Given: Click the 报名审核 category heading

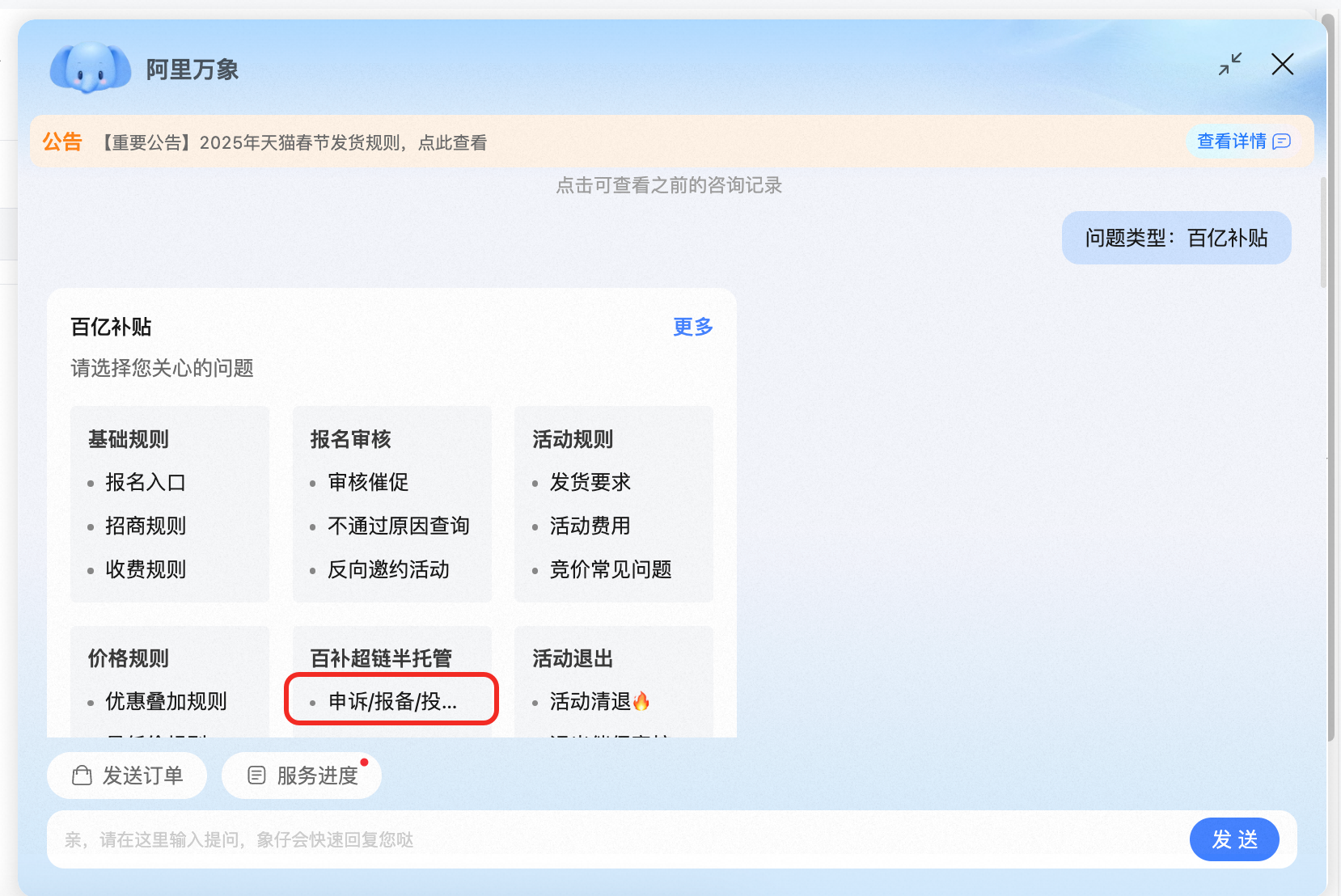Looking at the screenshot, I should [x=351, y=439].
